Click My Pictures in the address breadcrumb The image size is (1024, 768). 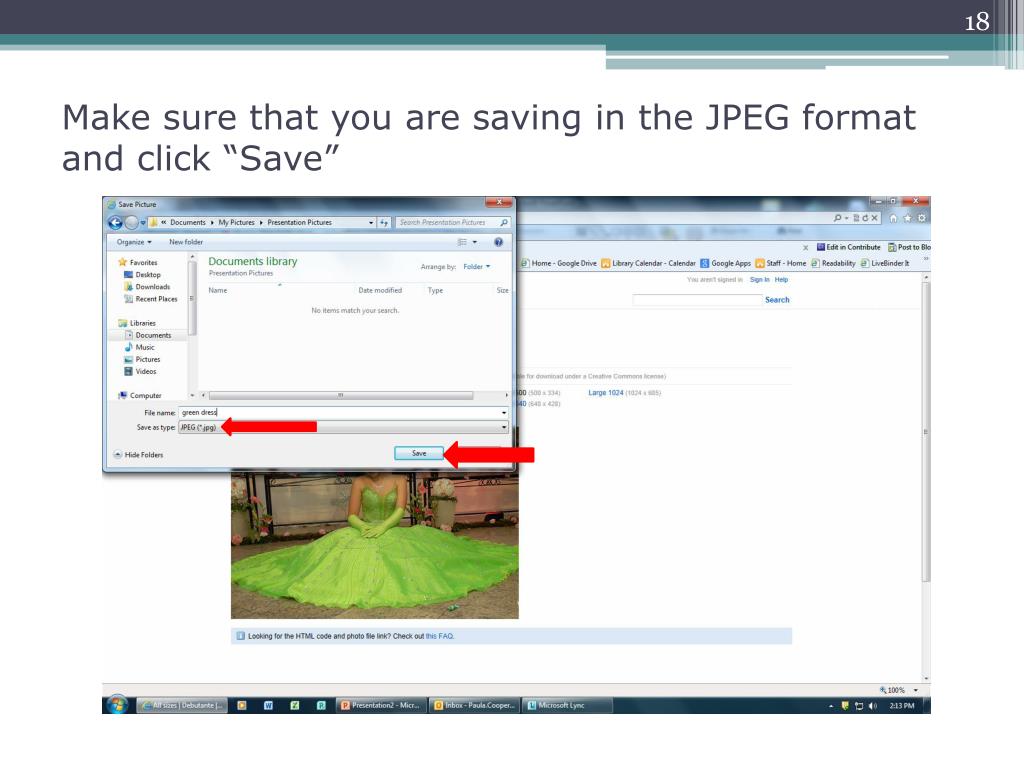coord(236,223)
